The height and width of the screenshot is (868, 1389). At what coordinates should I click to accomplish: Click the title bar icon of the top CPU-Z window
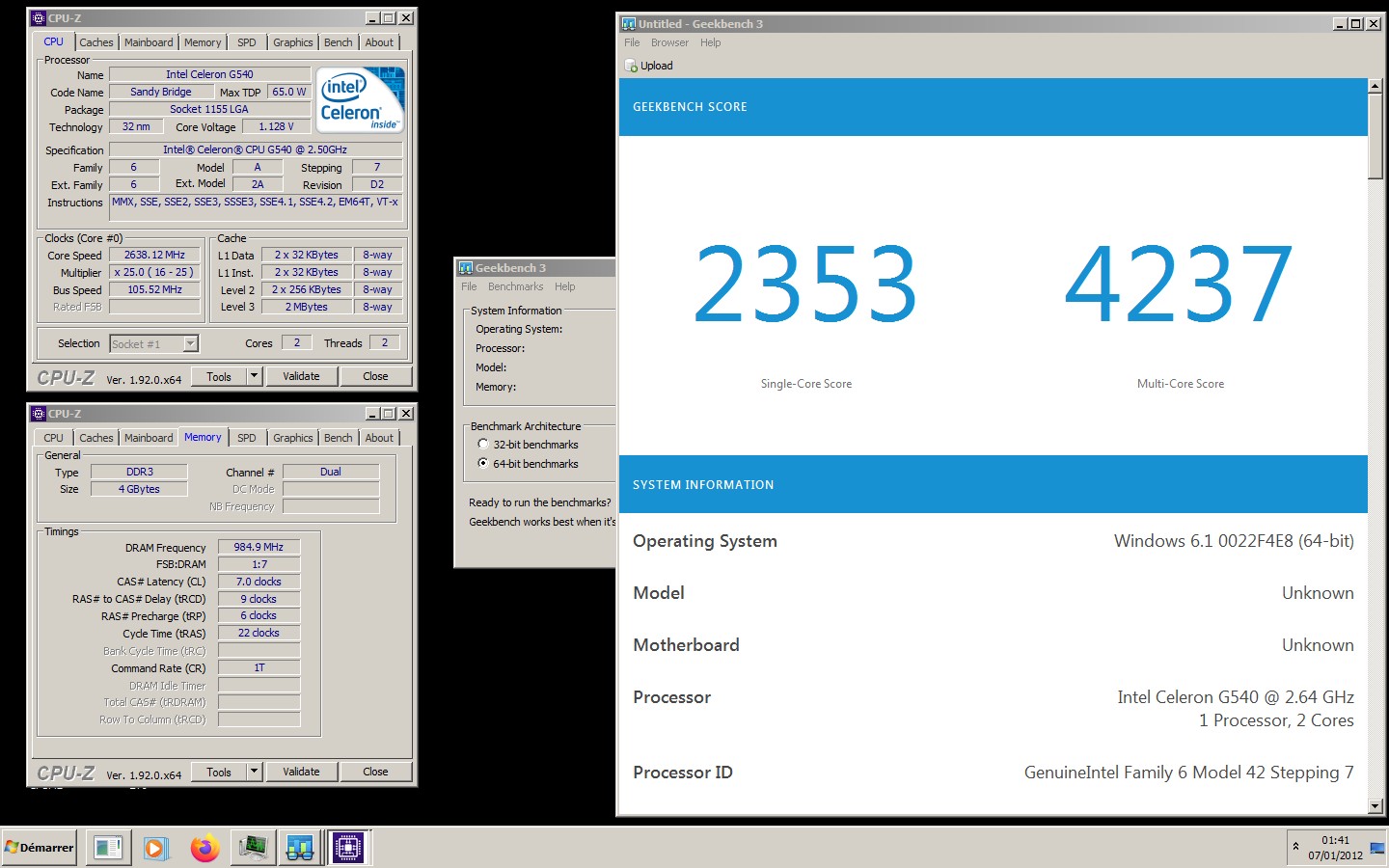(39, 17)
